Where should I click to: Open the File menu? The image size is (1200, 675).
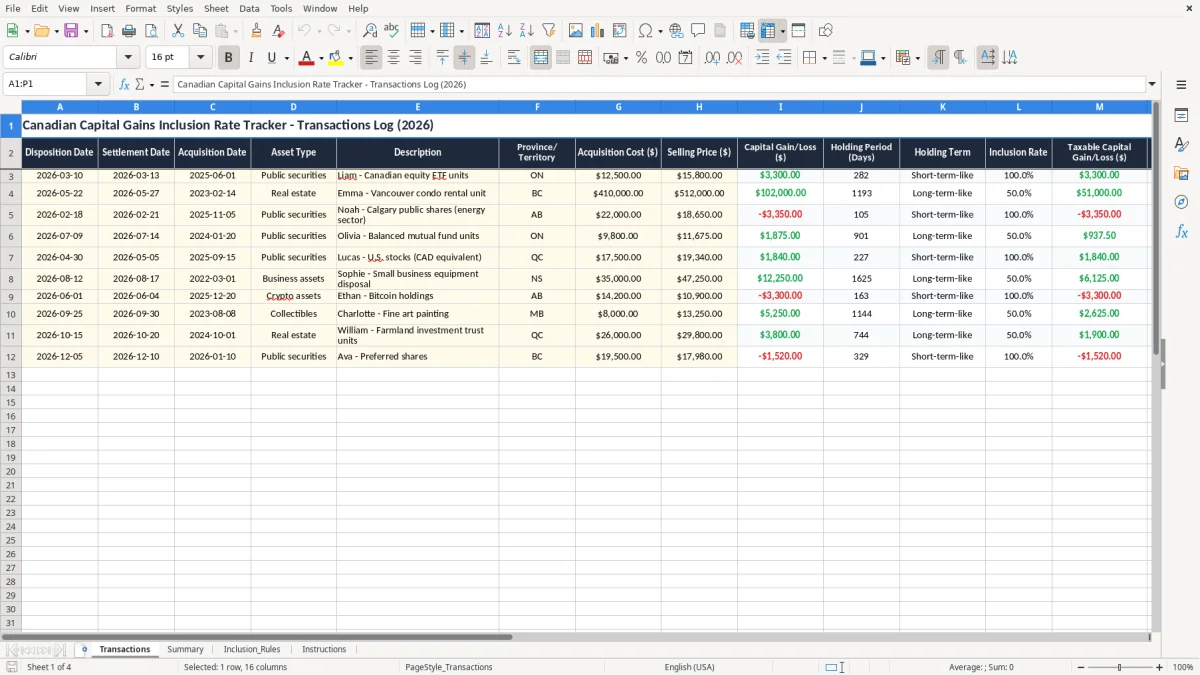(13, 8)
